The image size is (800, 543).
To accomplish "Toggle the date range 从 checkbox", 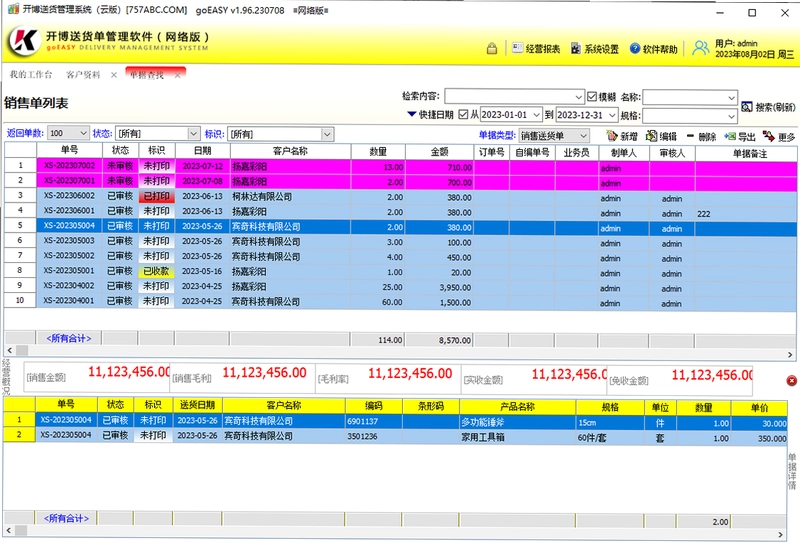I will (x=463, y=114).
